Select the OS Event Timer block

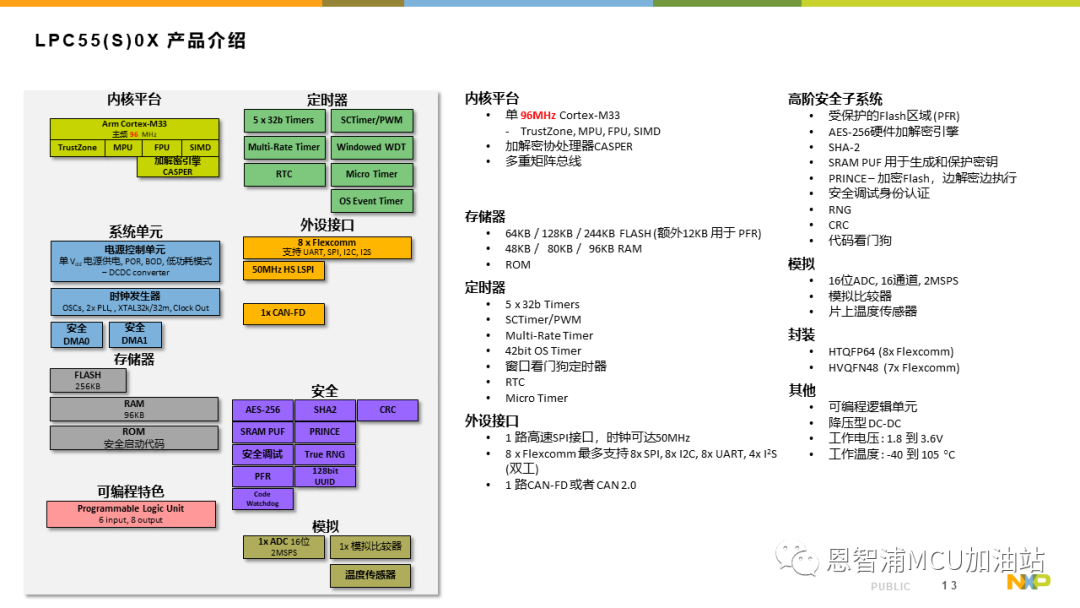pyautogui.click(x=372, y=201)
